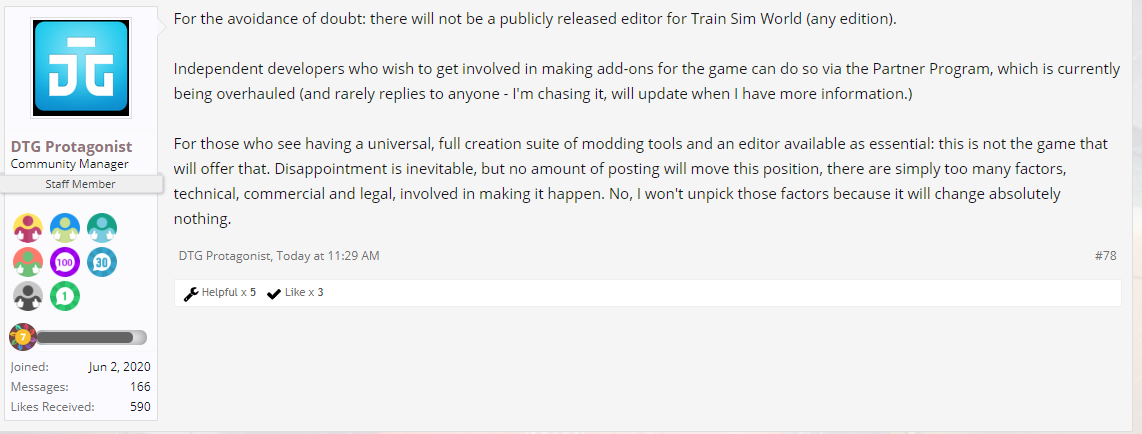Open the post #78 permalink
1142x434 pixels.
point(1105,256)
